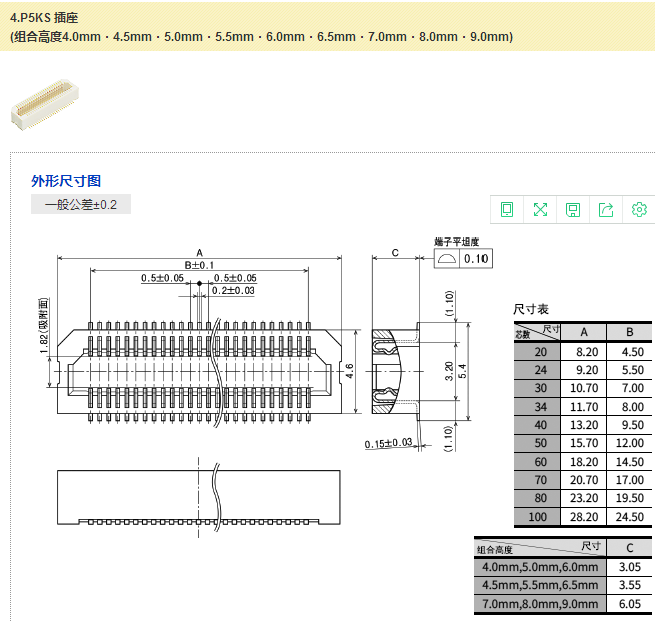
Task: Select the 4.5mm,5.5mm,6.5mm height row
Action: coord(539,585)
